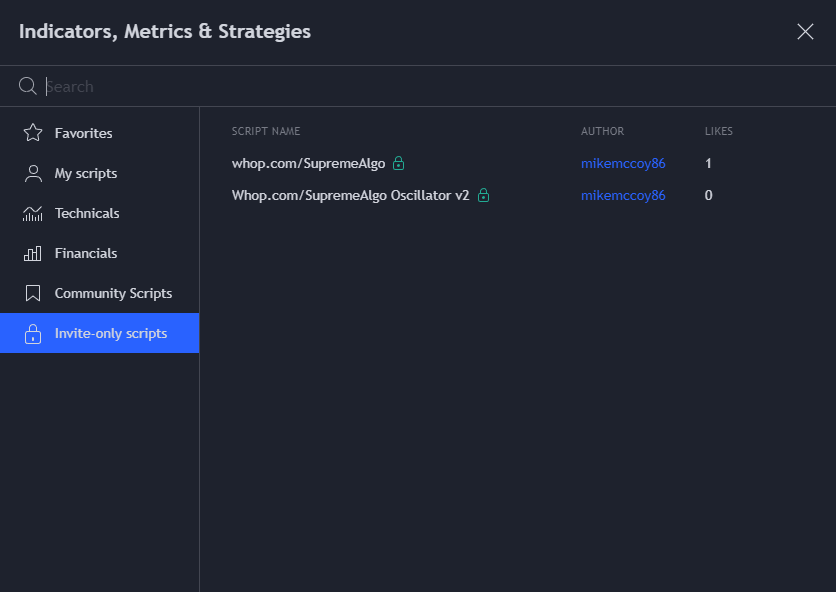
Task: Focus the Search input field
Action: tap(437, 86)
